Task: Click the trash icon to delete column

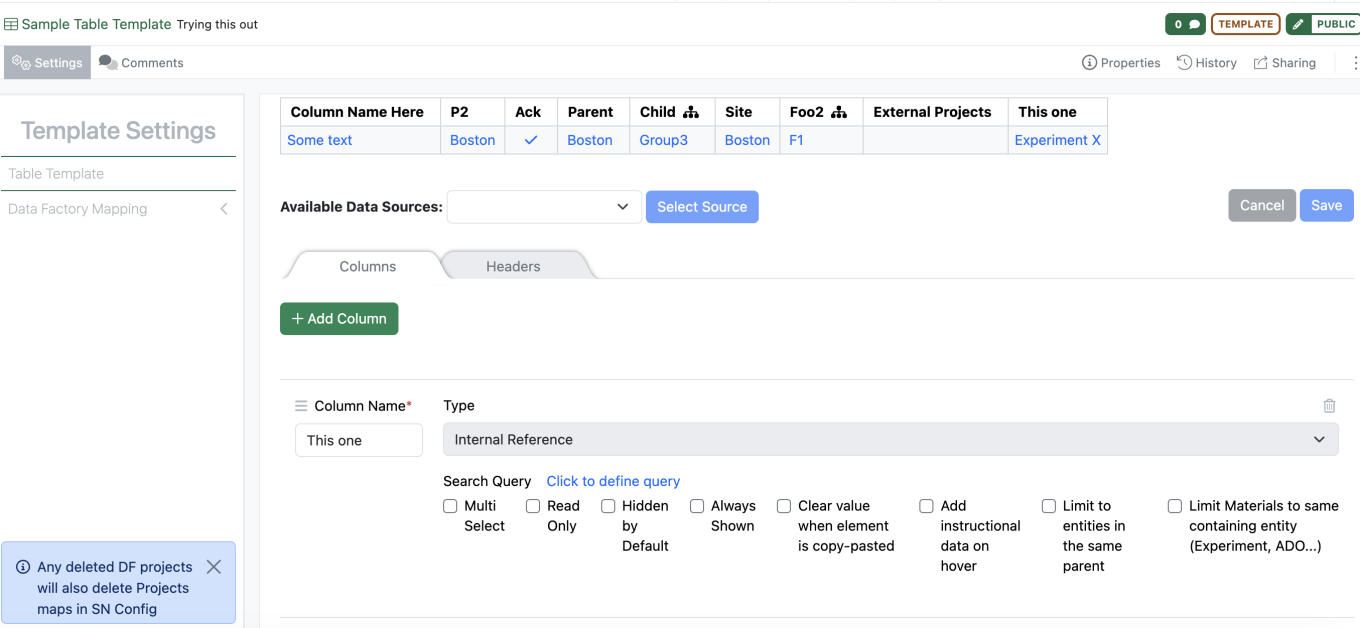Action: 1329,406
